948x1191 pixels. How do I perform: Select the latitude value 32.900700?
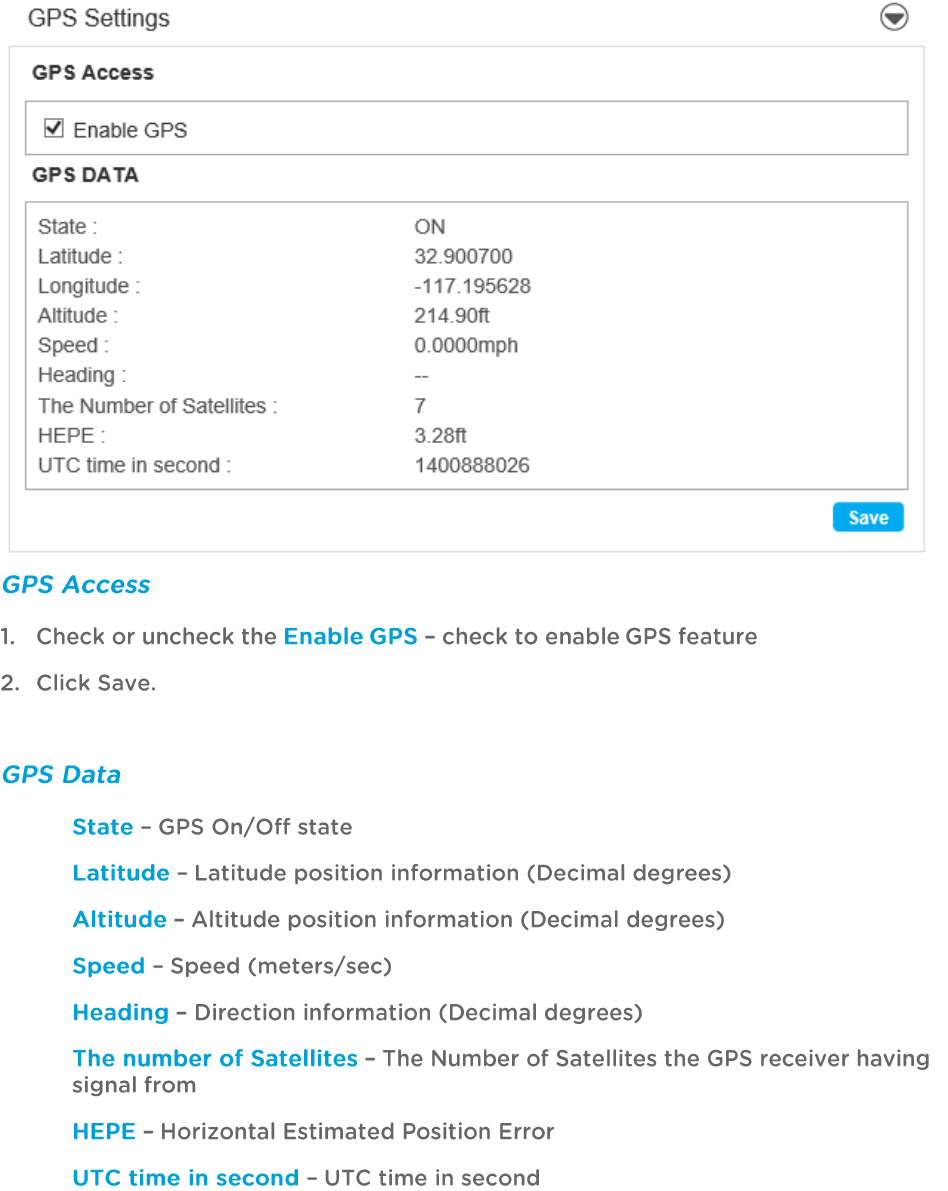point(463,256)
